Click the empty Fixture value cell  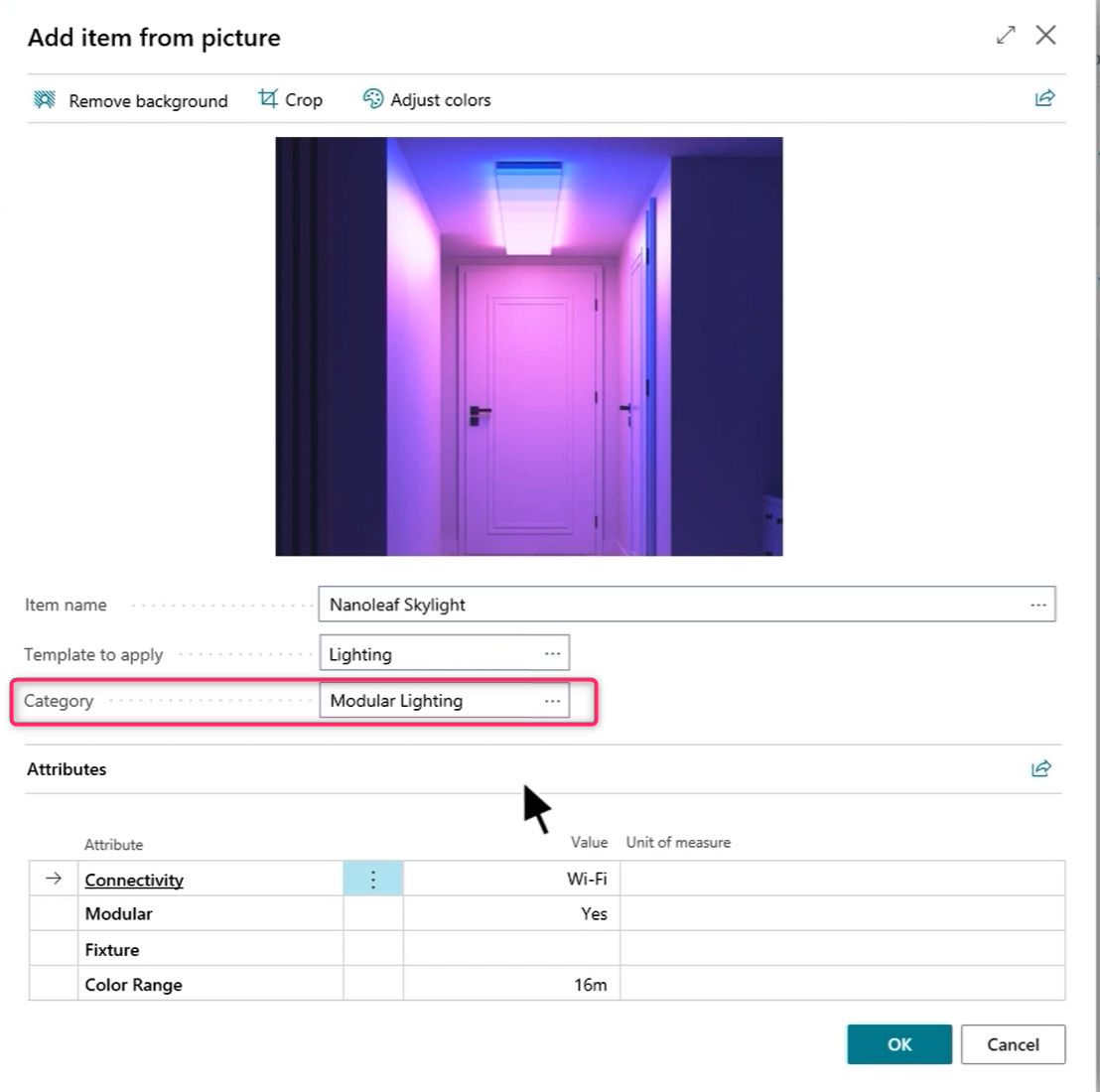511,950
